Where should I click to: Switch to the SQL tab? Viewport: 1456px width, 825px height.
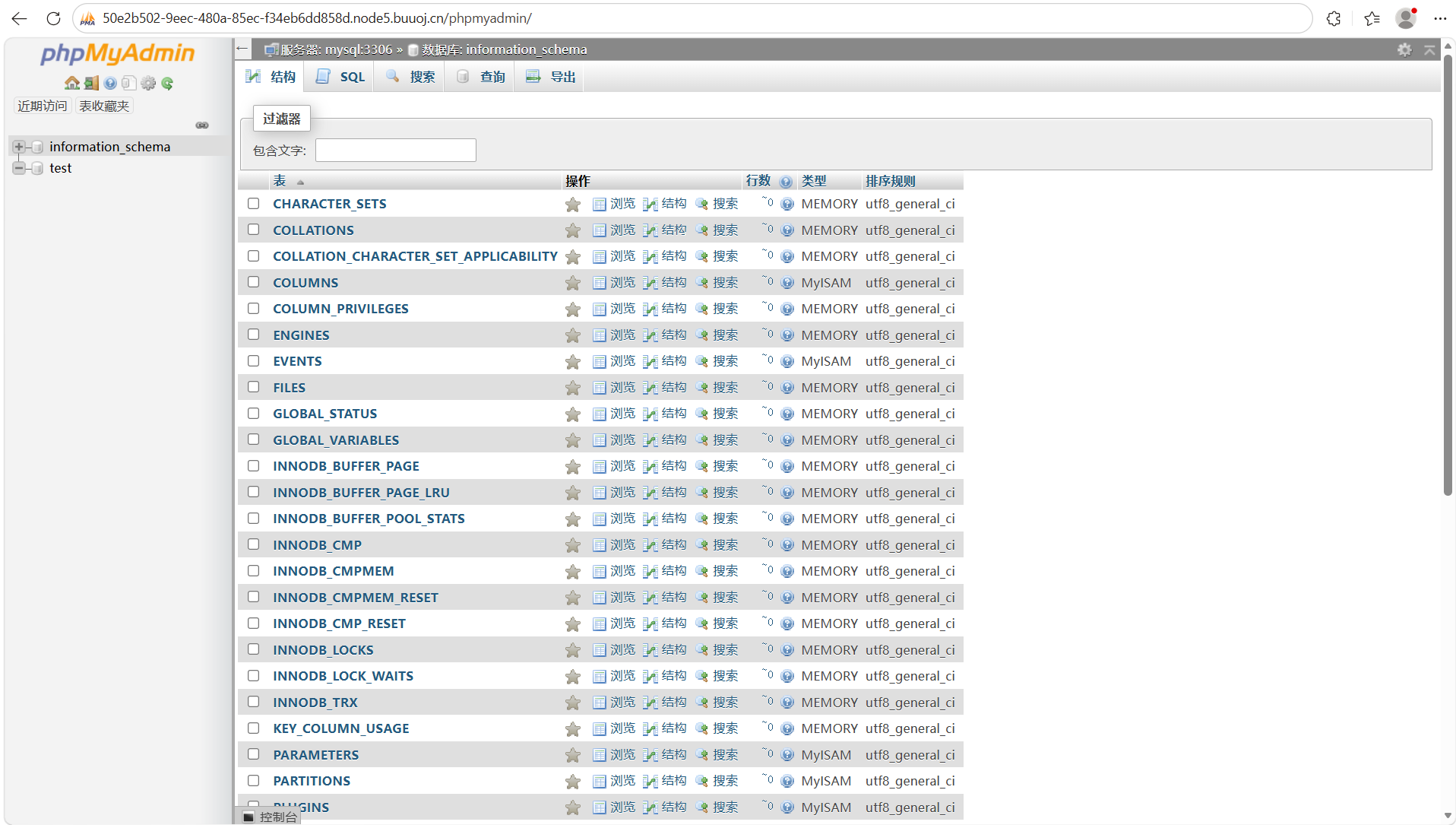pos(339,77)
